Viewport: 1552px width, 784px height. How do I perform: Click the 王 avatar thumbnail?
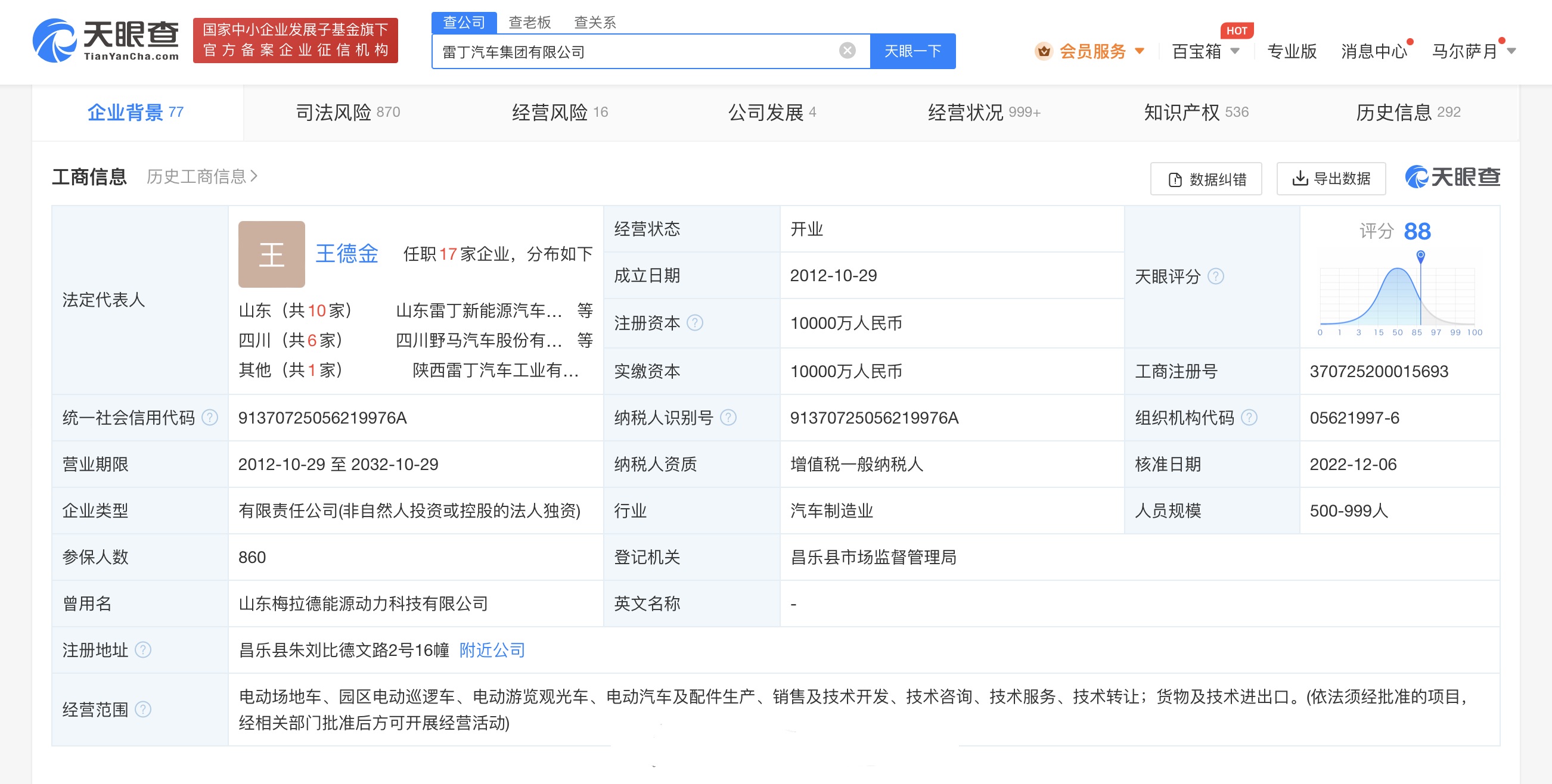(x=271, y=254)
